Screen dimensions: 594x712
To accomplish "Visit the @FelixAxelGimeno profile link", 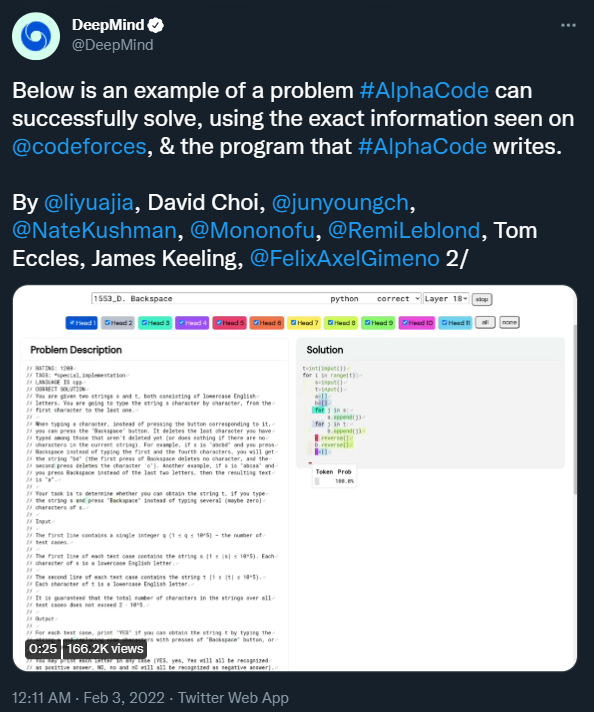I will click(345, 258).
